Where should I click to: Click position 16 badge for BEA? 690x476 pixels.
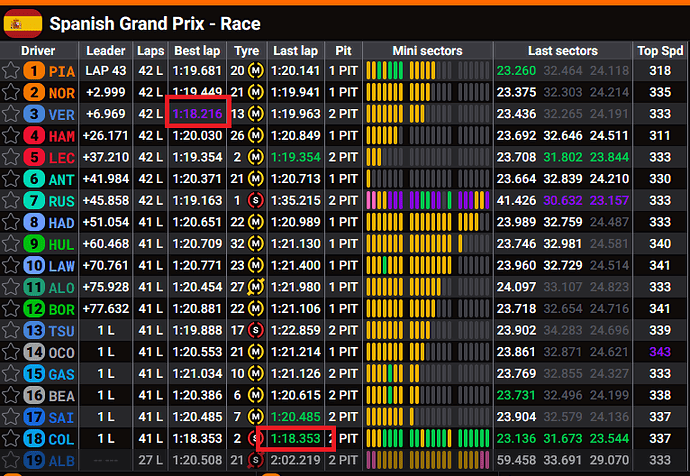(x=34, y=395)
